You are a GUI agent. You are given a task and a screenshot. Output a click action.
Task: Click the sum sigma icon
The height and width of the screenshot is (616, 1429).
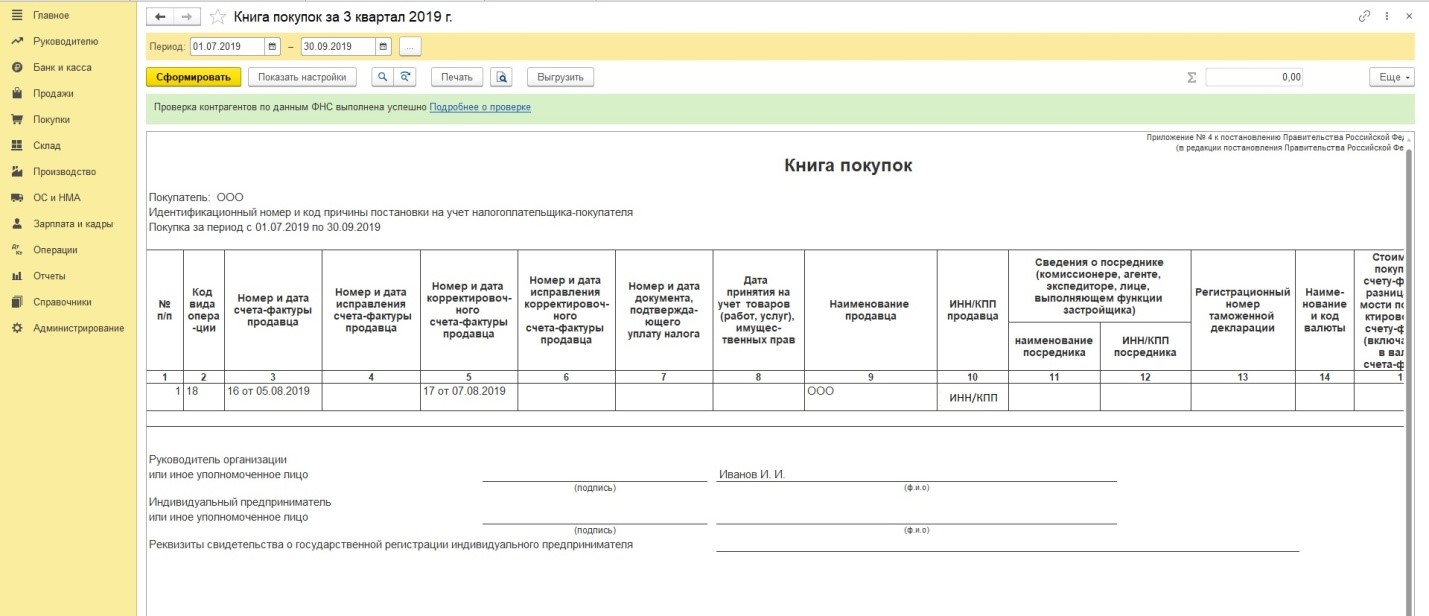tap(1191, 77)
